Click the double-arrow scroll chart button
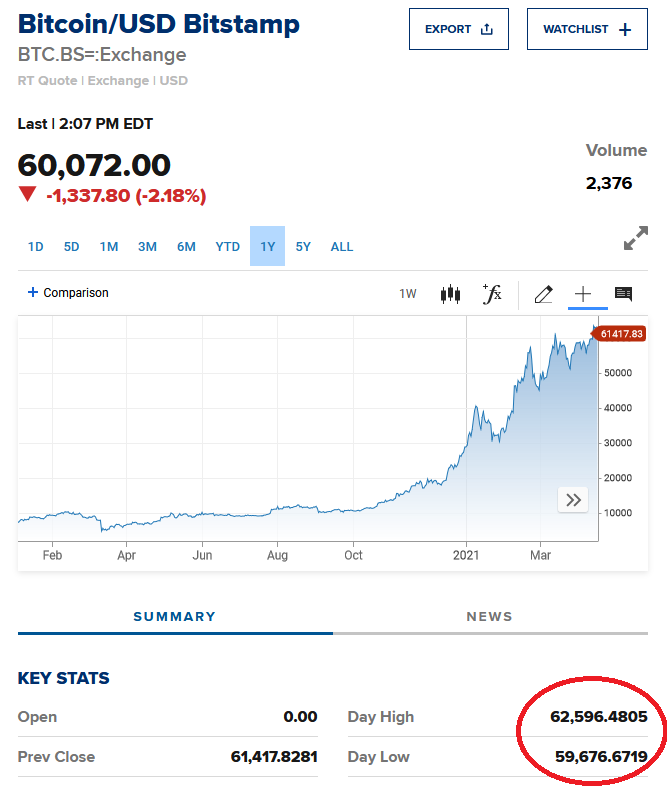Viewport: 667px width, 786px height. tap(573, 500)
